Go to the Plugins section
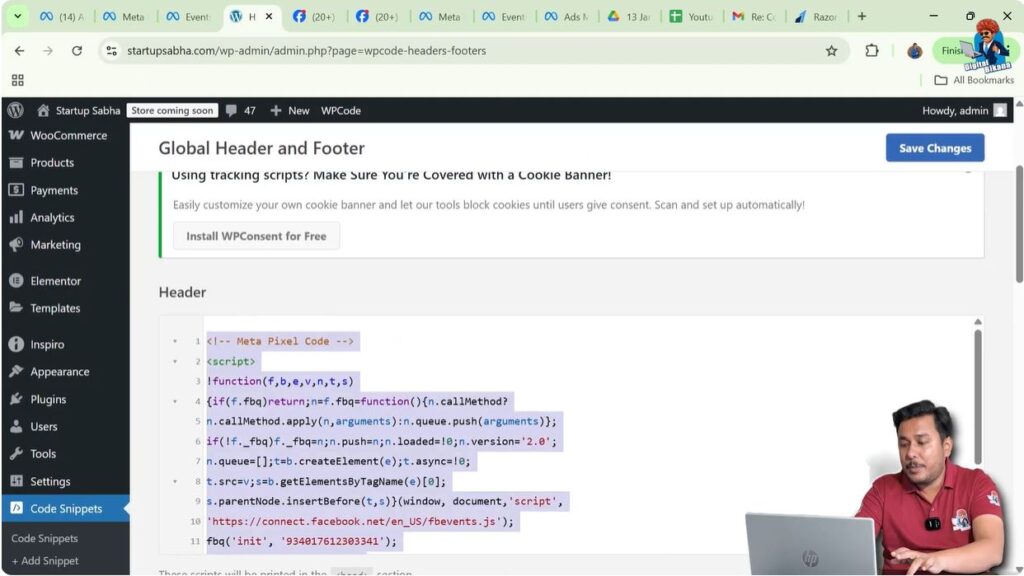This screenshot has width=1024, height=576. point(45,399)
